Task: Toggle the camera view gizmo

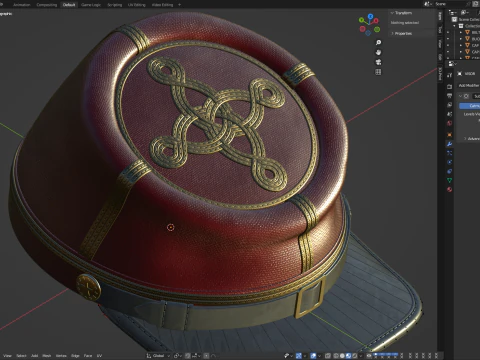Action: pyautogui.click(x=378, y=62)
